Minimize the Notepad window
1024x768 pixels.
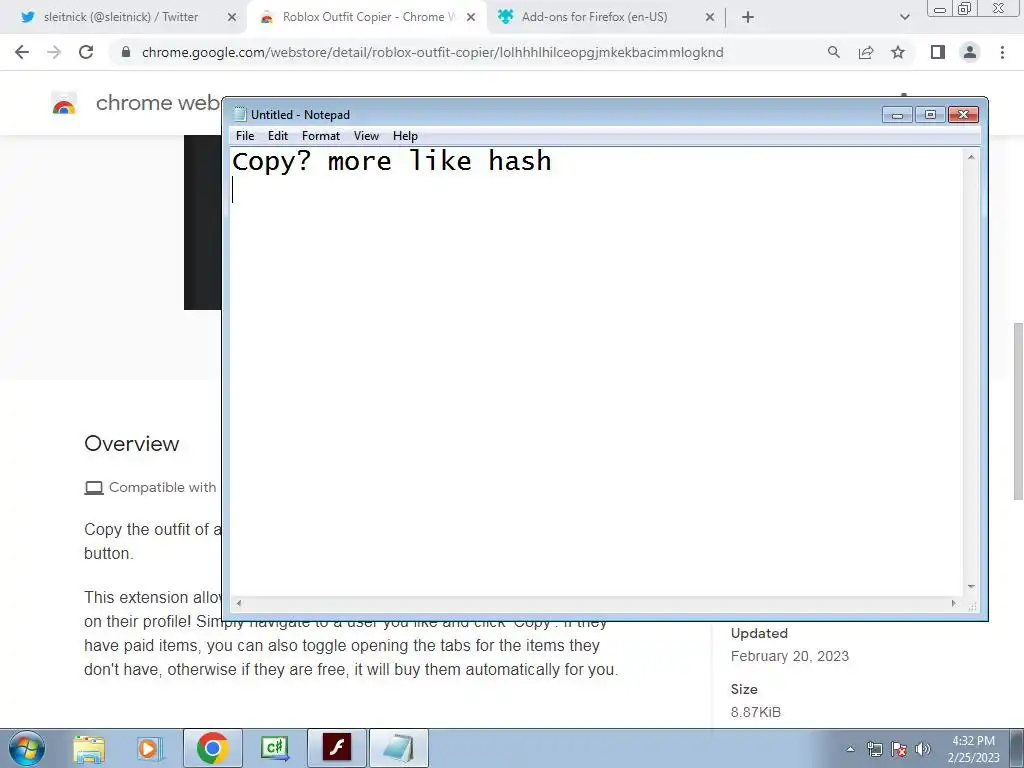(897, 115)
